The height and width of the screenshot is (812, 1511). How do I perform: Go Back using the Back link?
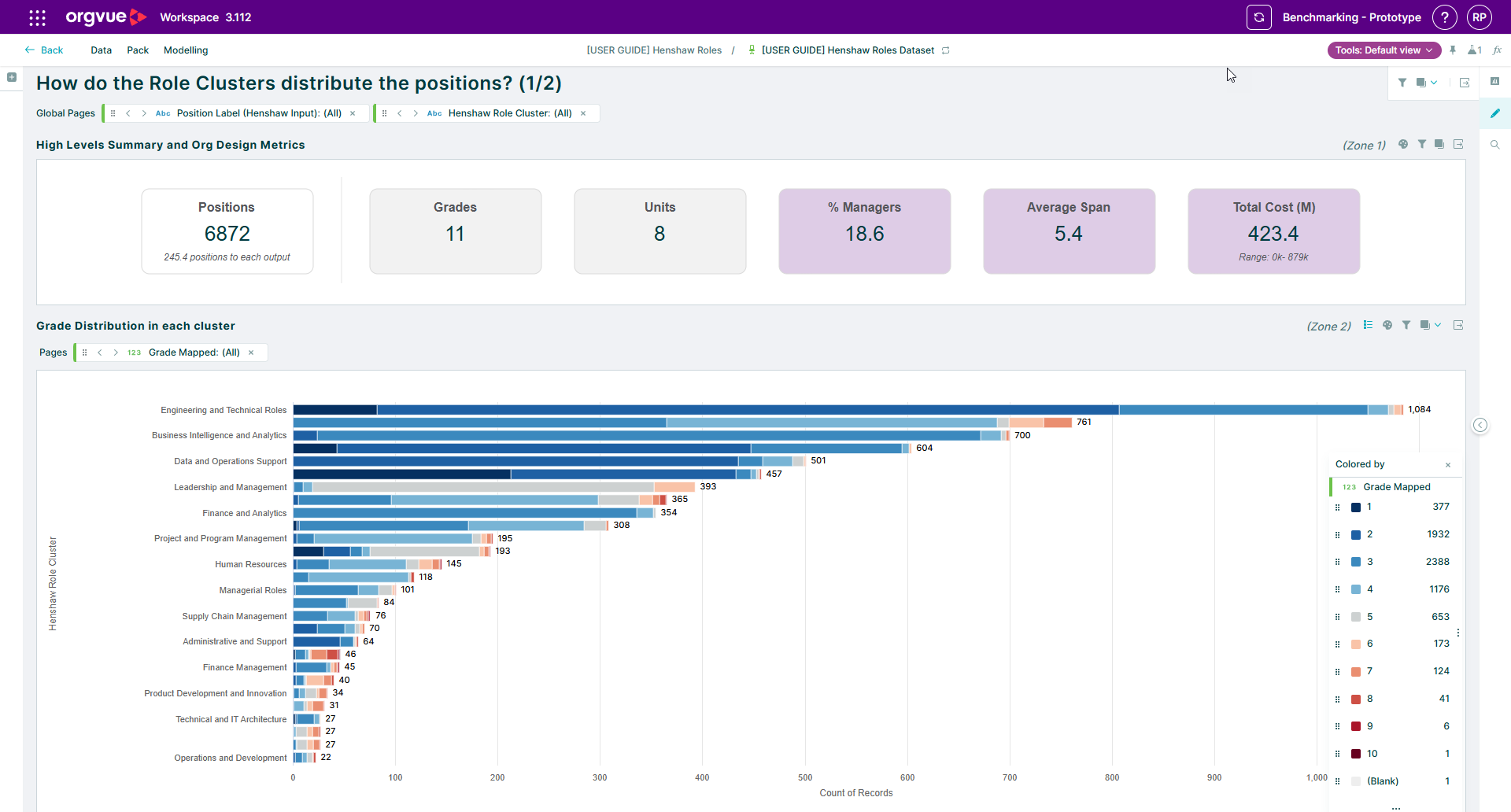pos(44,50)
